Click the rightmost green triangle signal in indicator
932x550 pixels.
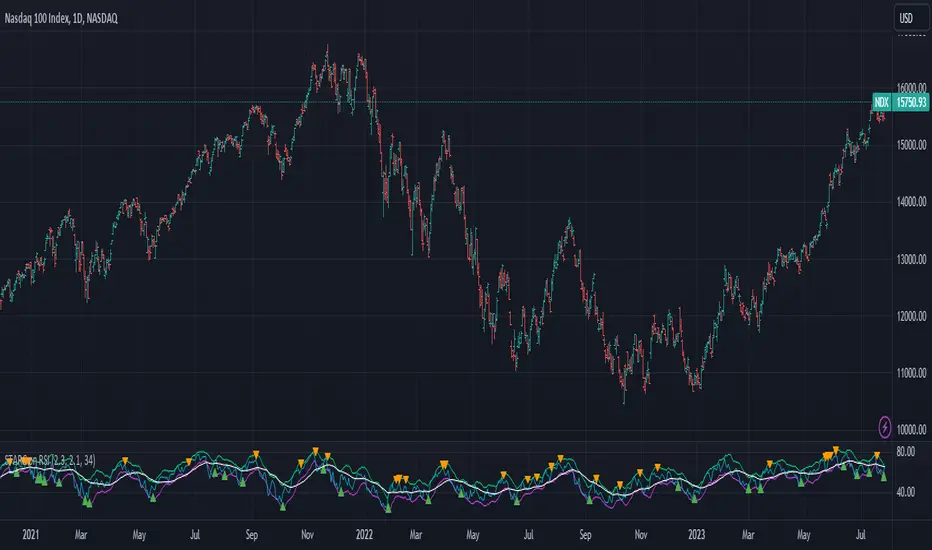coord(883,479)
